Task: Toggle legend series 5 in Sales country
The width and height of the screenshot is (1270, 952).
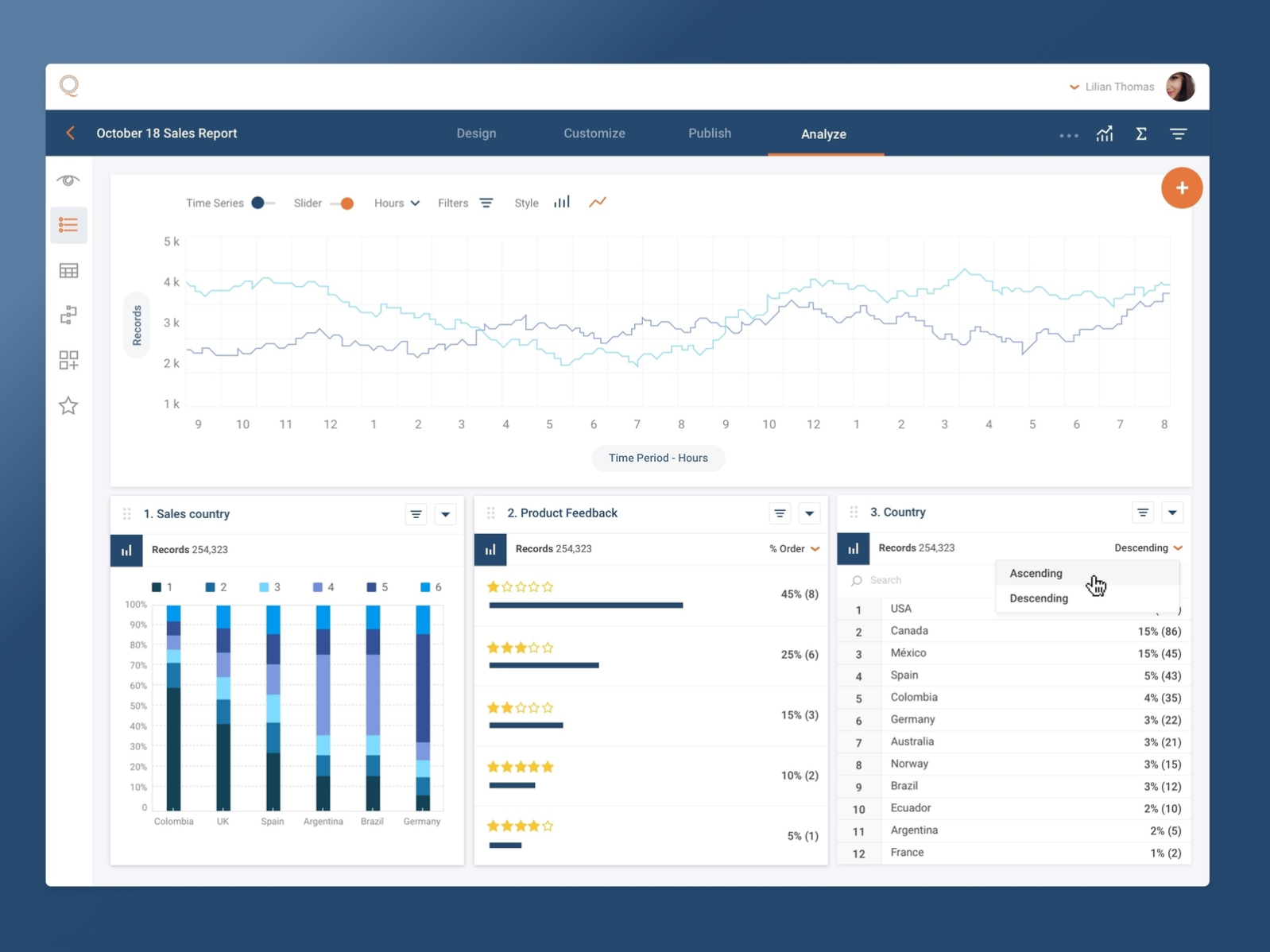Action: click(x=378, y=587)
